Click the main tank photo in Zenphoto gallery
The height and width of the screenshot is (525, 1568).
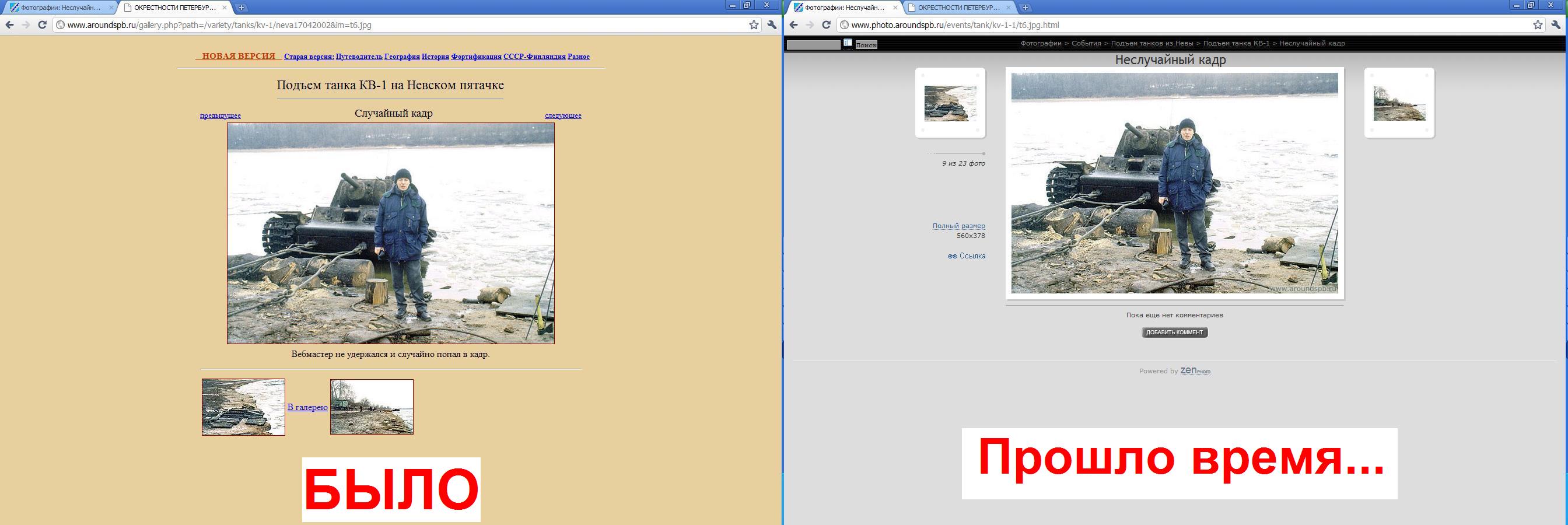[x=1175, y=183]
